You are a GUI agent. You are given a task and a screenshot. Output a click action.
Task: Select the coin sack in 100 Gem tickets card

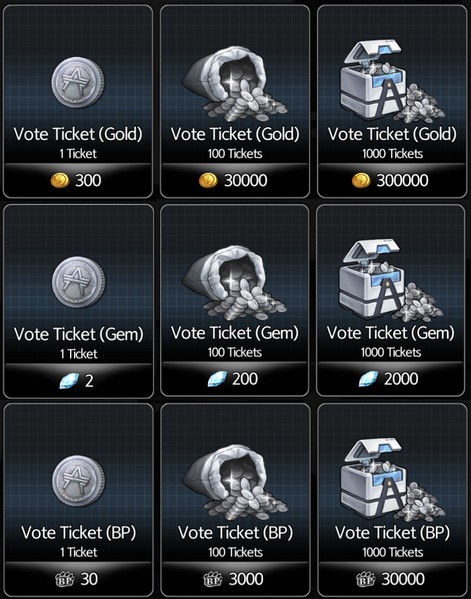coord(234,283)
